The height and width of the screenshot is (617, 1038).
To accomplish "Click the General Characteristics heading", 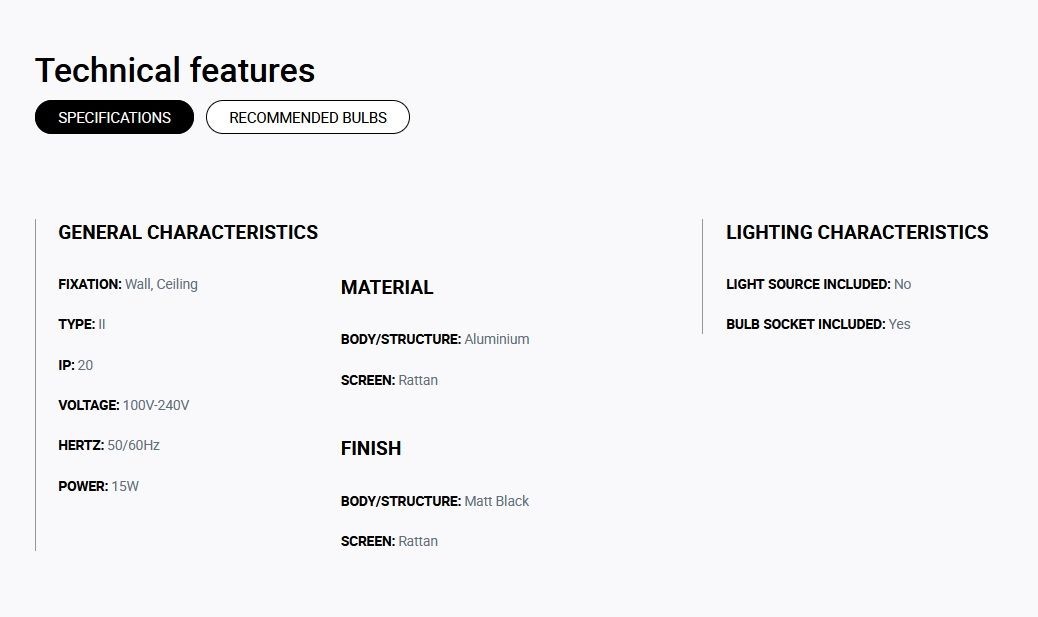I will click(188, 232).
